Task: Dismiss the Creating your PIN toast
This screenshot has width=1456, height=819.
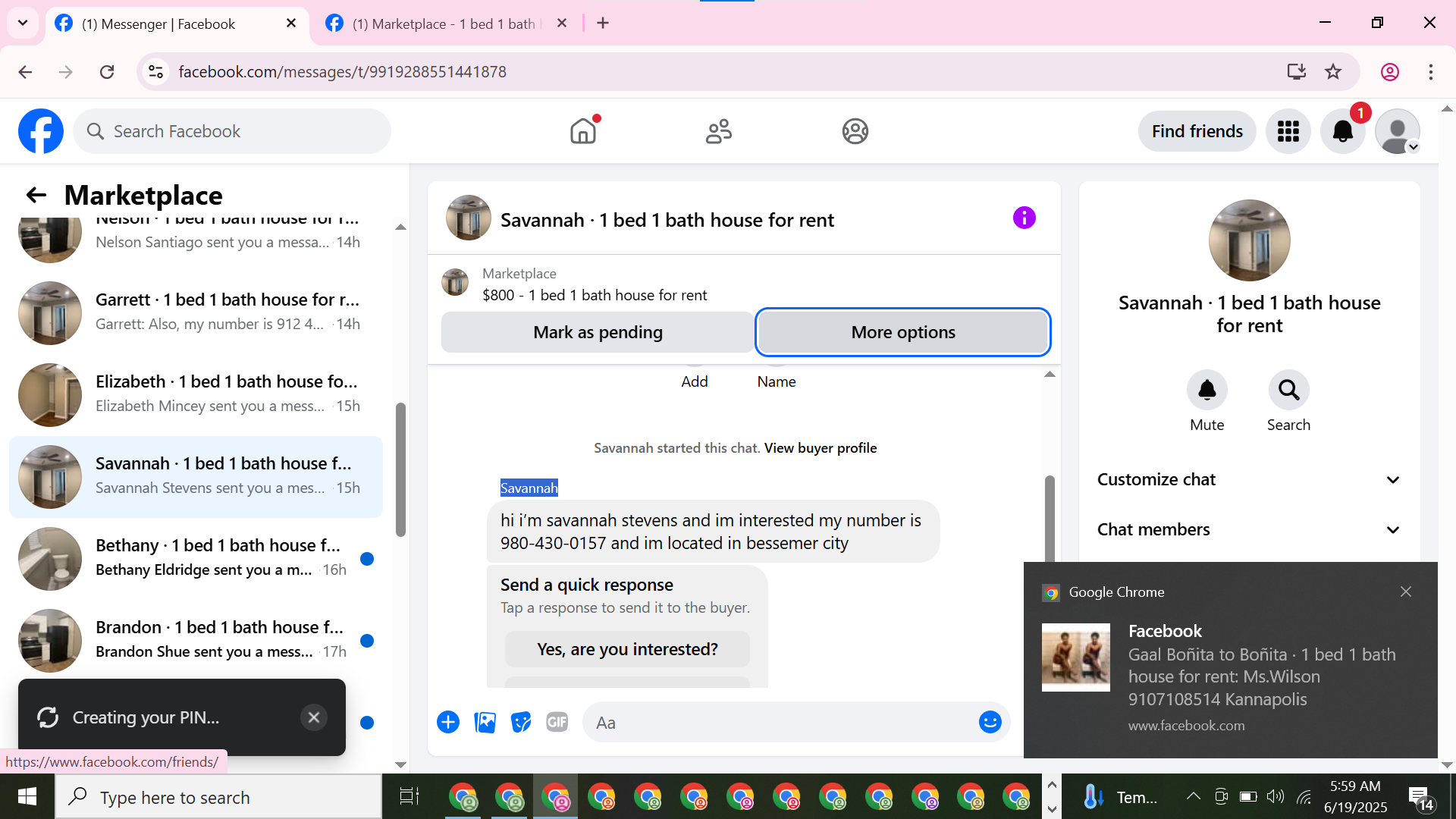Action: click(x=314, y=717)
